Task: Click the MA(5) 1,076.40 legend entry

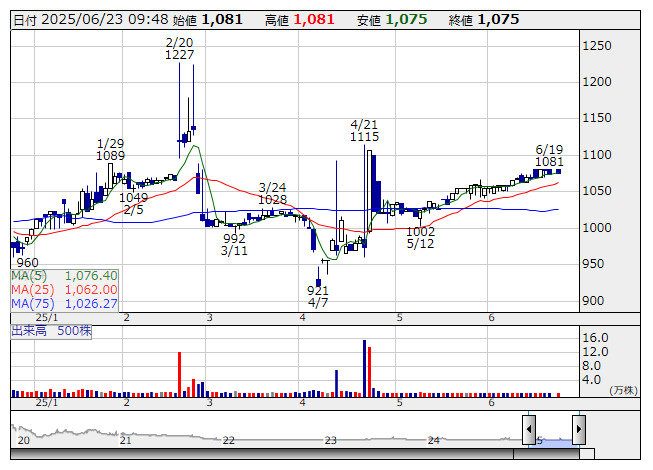Action: tap(64, 276)
